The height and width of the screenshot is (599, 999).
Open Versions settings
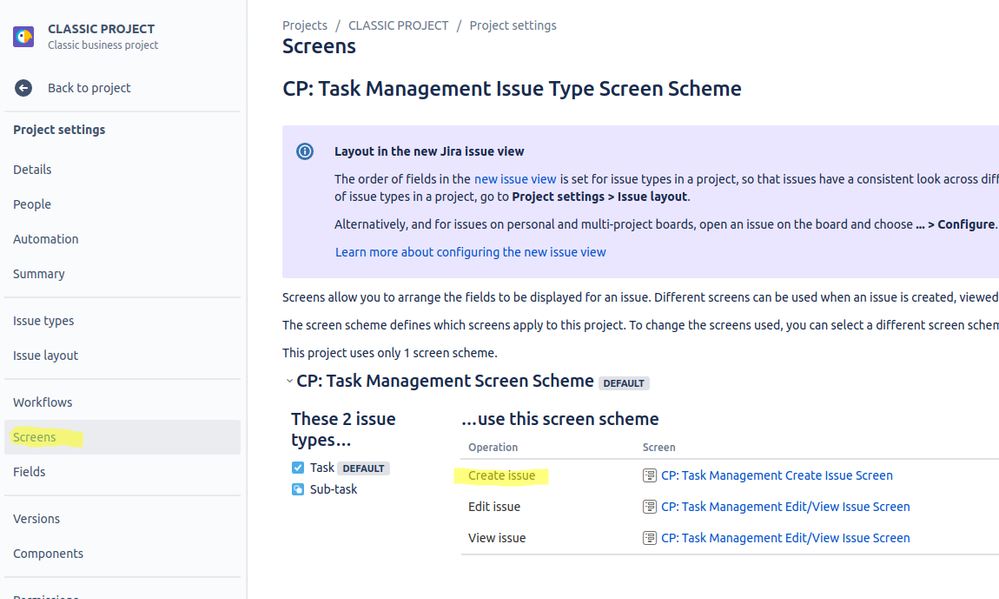[x=36, y=519]
